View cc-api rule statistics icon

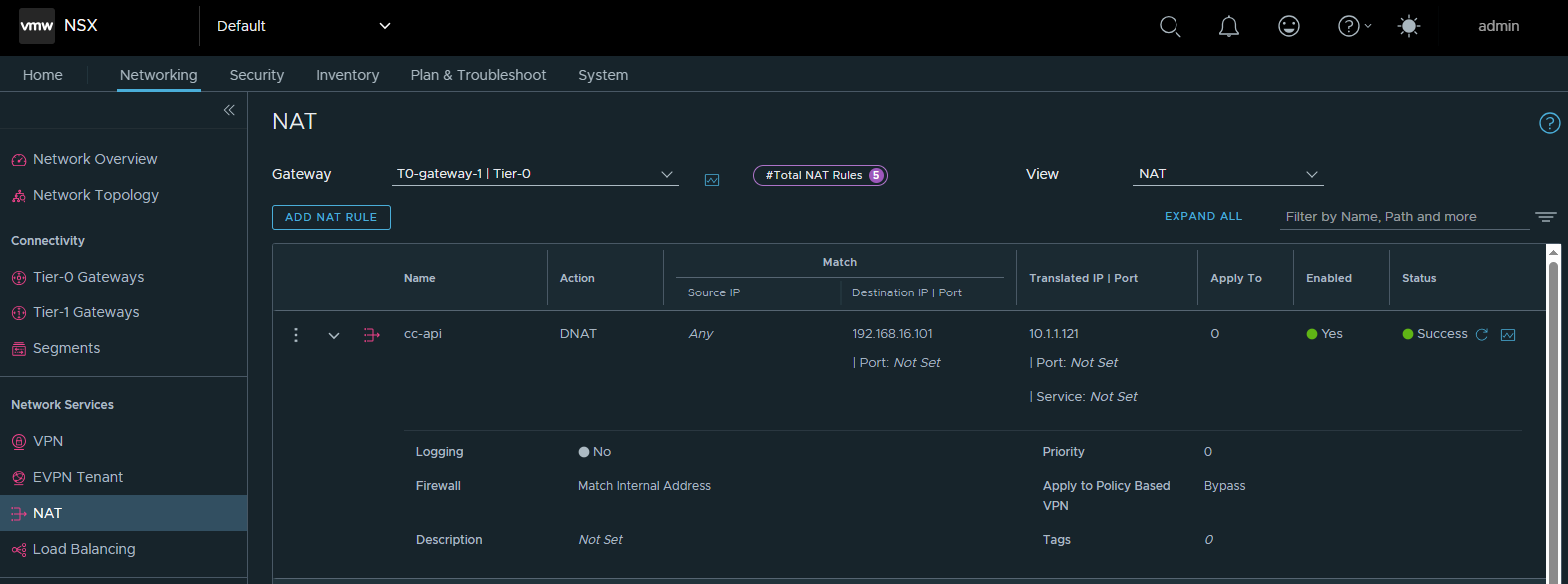click(1508, 335)
